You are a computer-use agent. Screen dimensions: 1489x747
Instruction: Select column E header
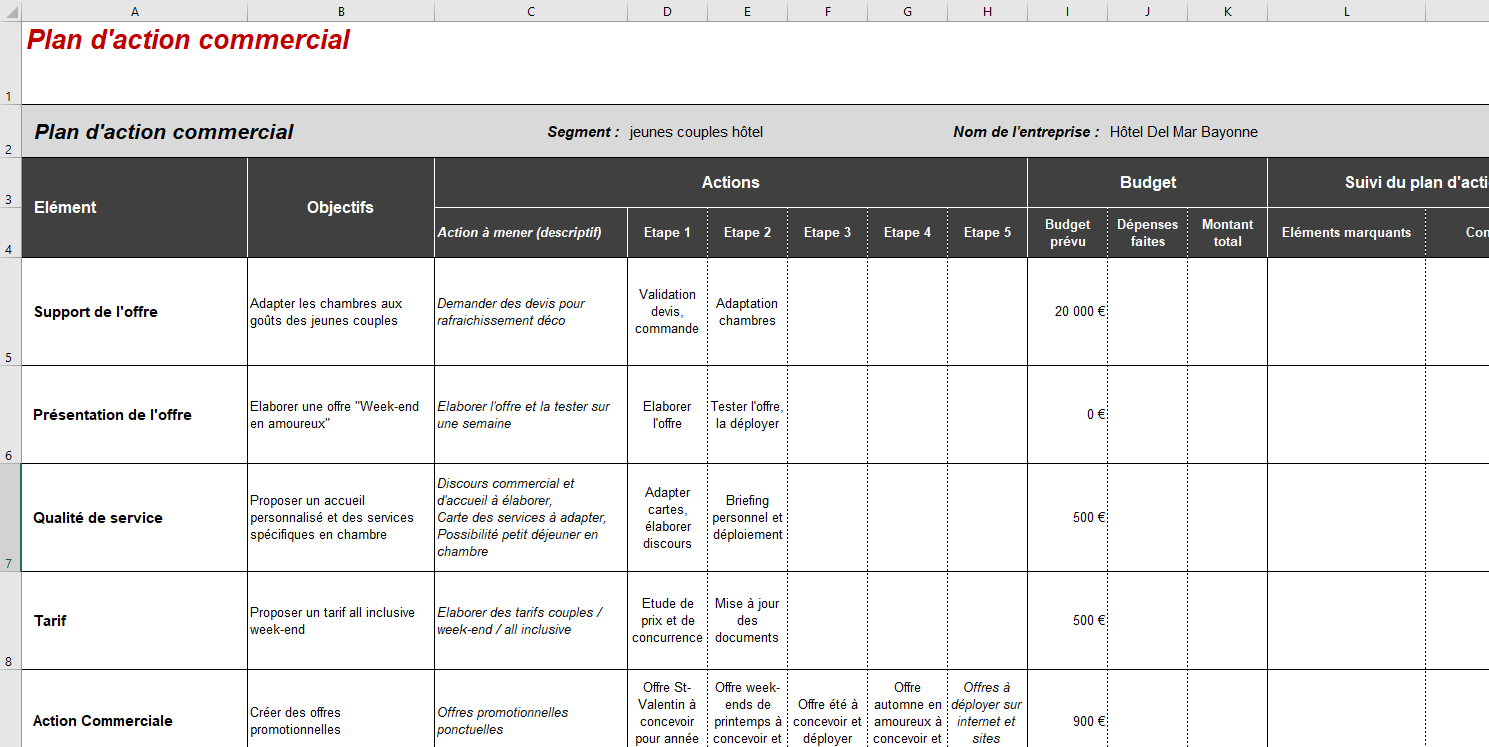tap(747, 11)
